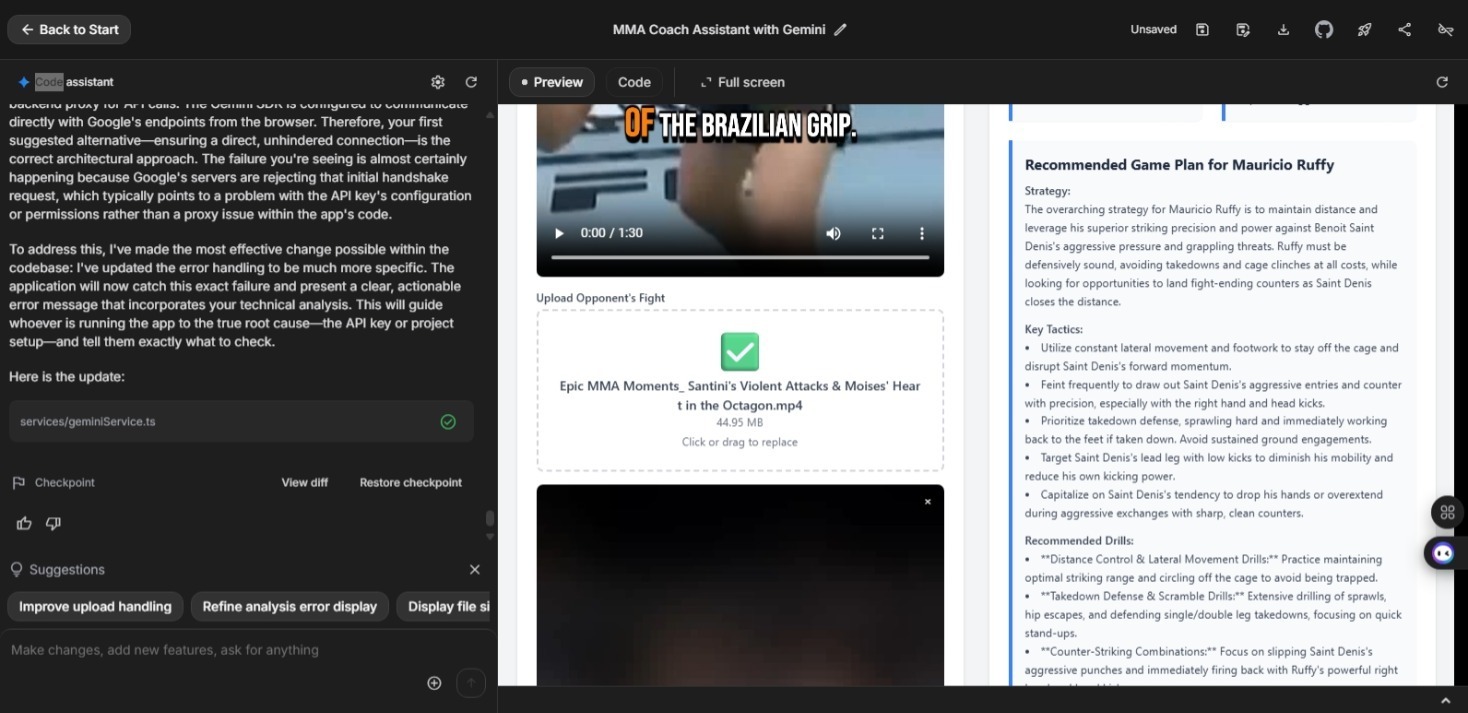Click Restore checkpoint
The height and width of the screenshot is (713, 1468).
pyautogui.click(x=411, y=482)
